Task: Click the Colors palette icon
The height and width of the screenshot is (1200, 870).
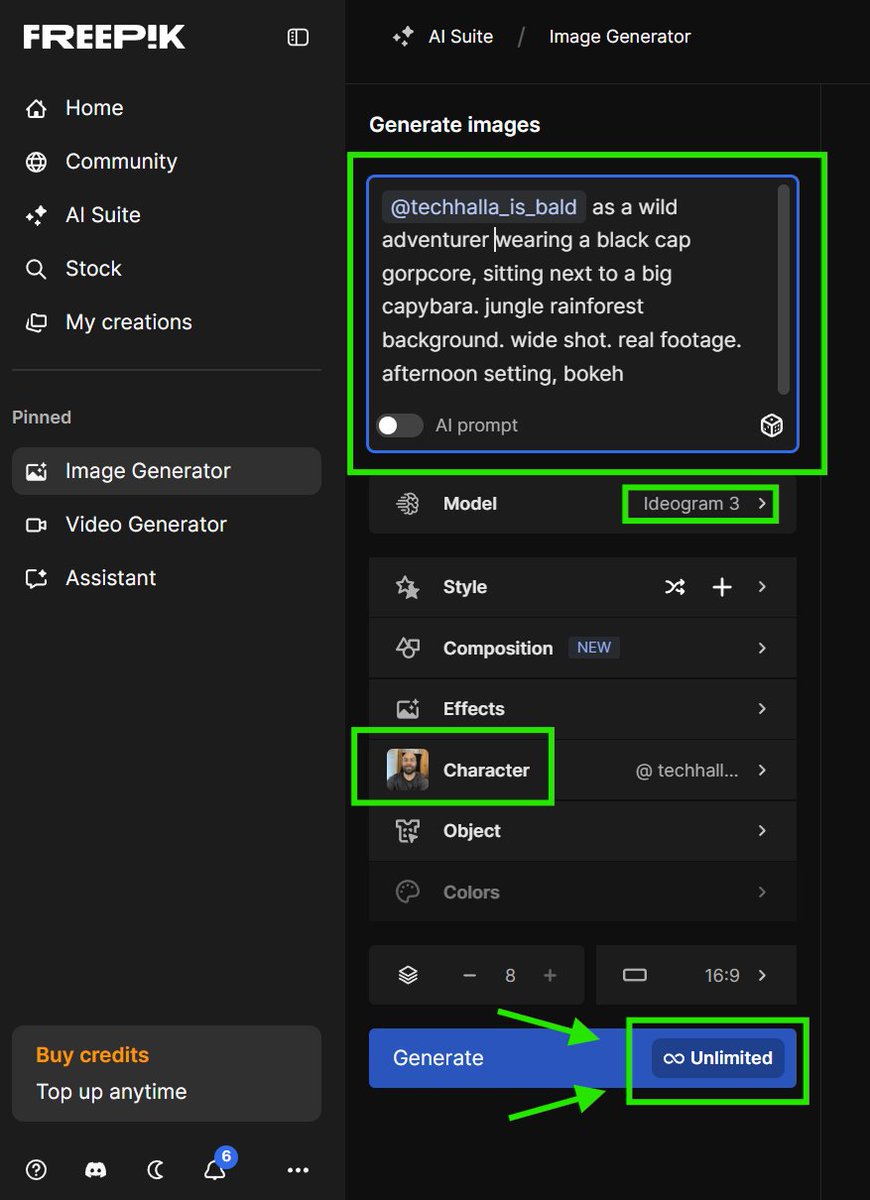Action: (407, 892)
